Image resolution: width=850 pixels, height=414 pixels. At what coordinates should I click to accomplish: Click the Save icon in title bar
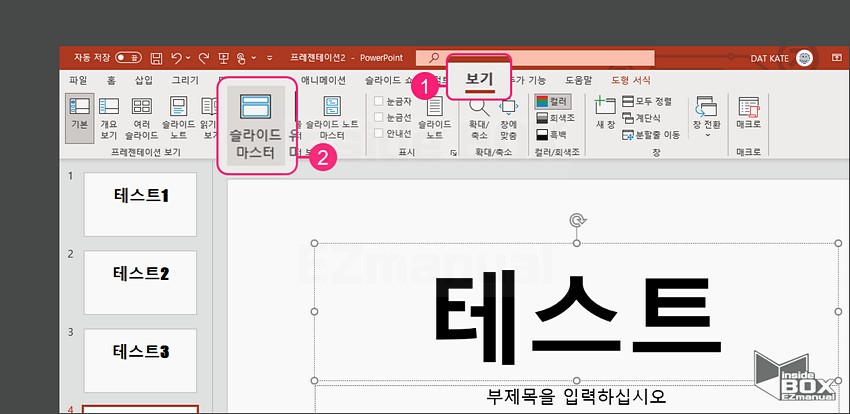pyautogui.click(x=156, y=58)
